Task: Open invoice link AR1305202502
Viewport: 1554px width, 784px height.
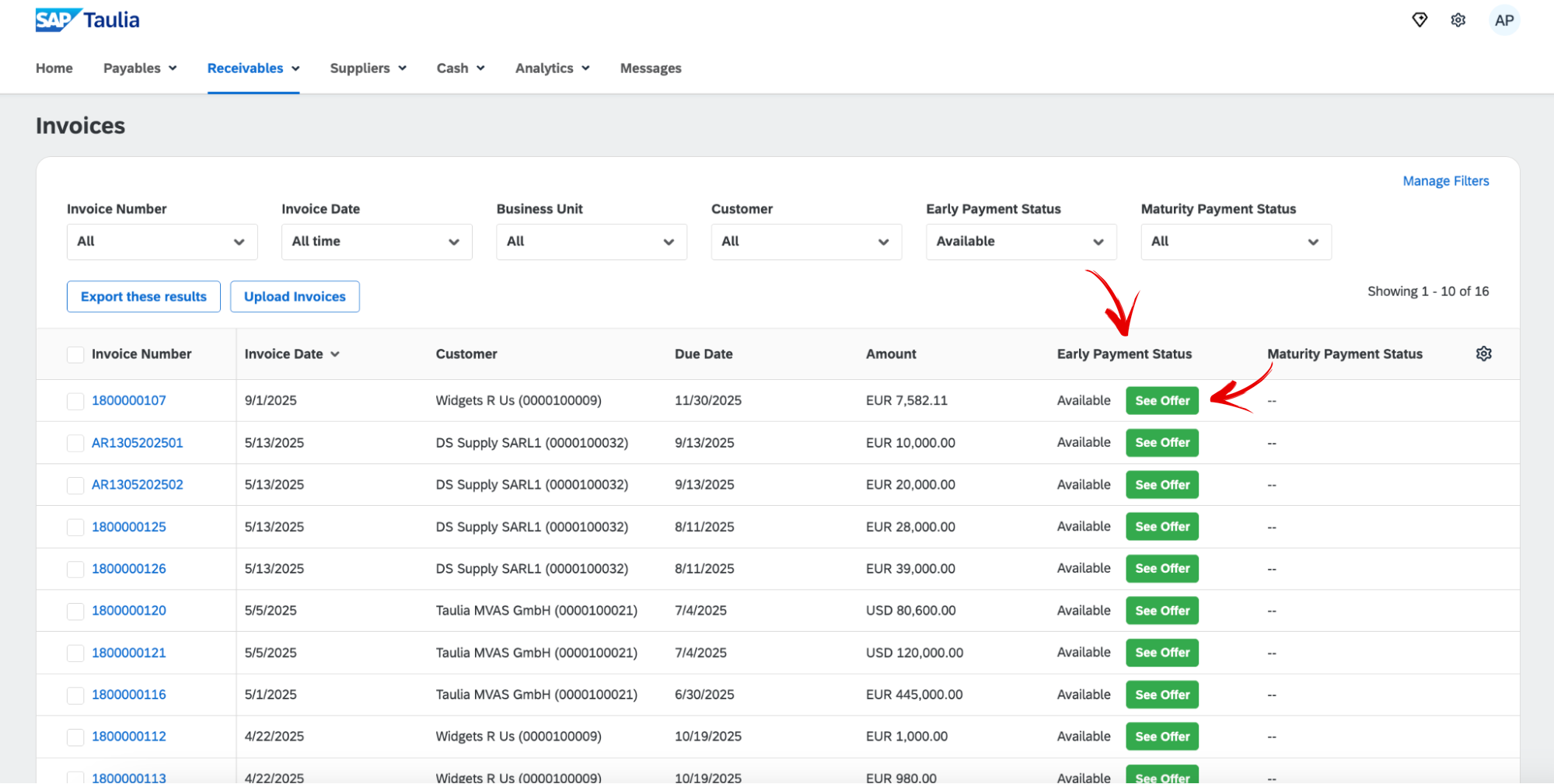Action: tap(138, 485)
